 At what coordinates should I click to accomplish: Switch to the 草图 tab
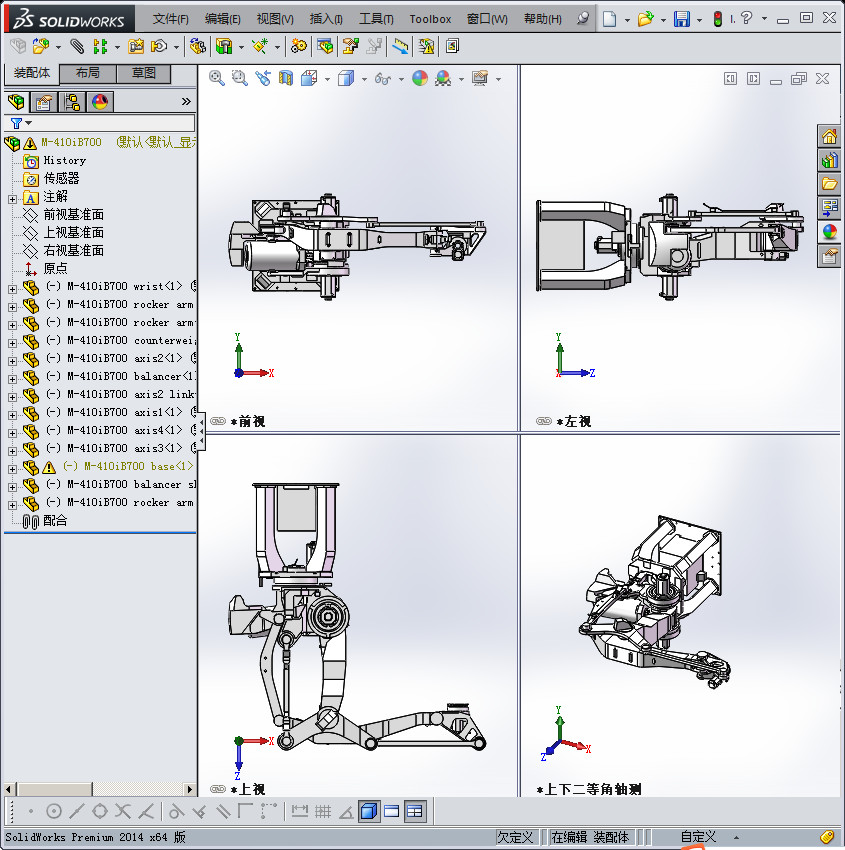click(x=144, y=73)
